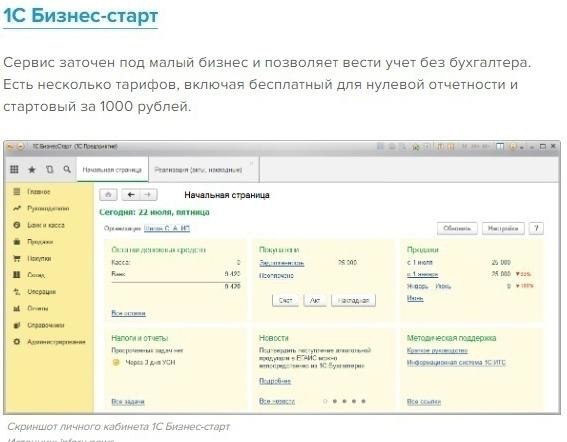The height and width of the screenshot is (442, 567).
Task: Click the 1C logo icon in title bar
Action: (x=11, y=146)
